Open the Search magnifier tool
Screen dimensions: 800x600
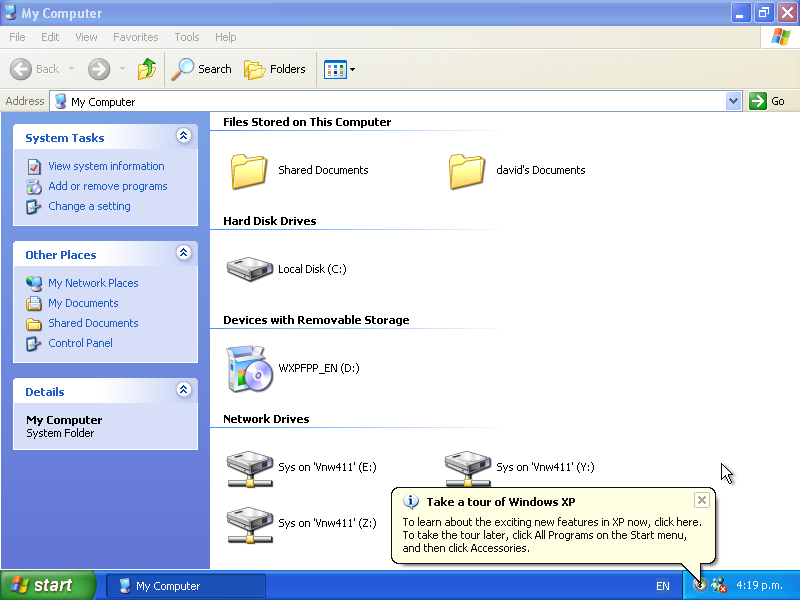click(x=201, y=69)
